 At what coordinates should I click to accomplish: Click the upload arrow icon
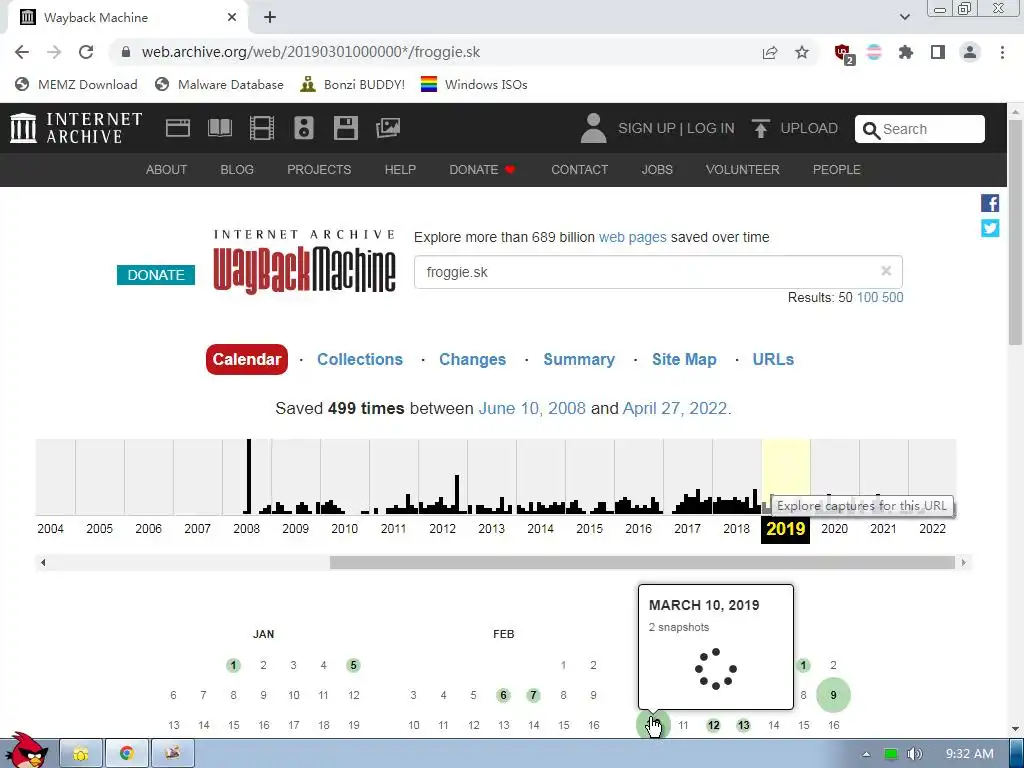pos(760,128)
